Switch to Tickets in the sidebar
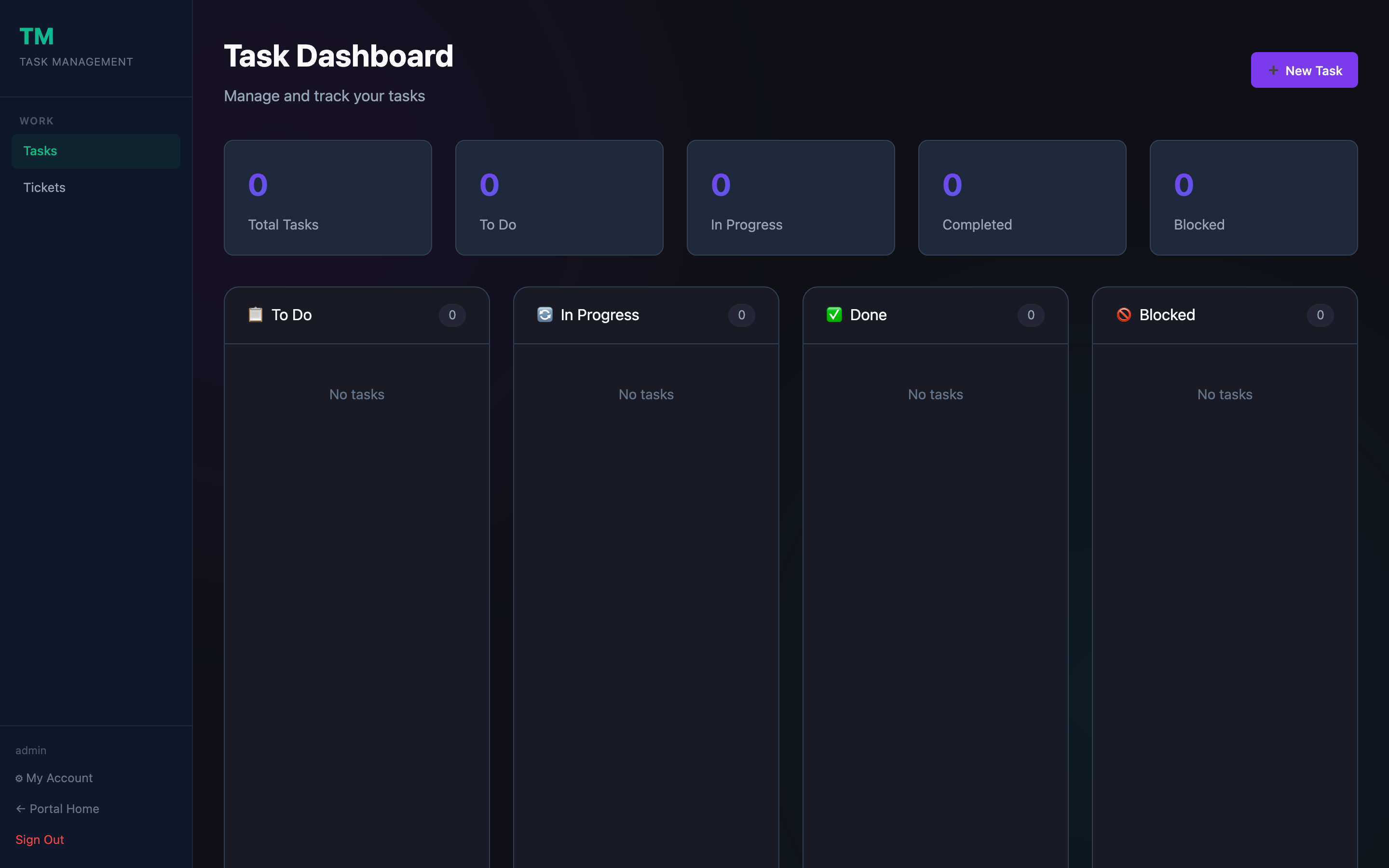Screen dimensions: 1389x868 pyautogui.click(x=44, y=187)
